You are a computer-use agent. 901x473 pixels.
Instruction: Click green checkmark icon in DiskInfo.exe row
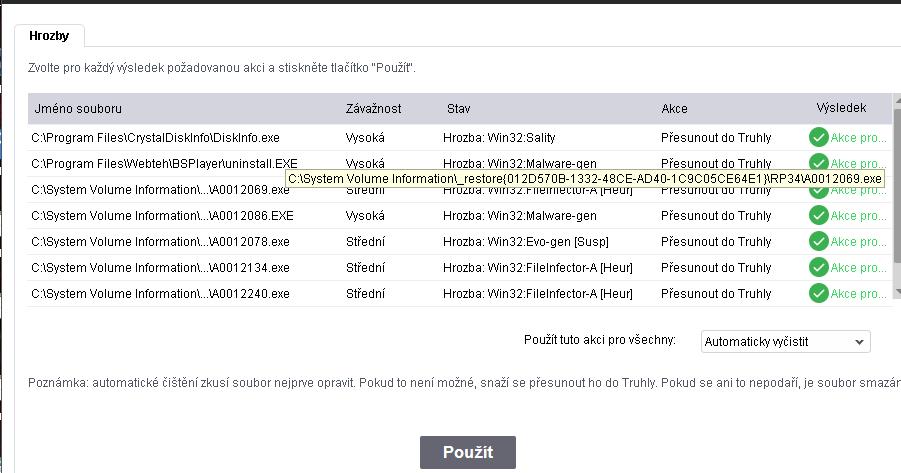[x=818, y=137]
